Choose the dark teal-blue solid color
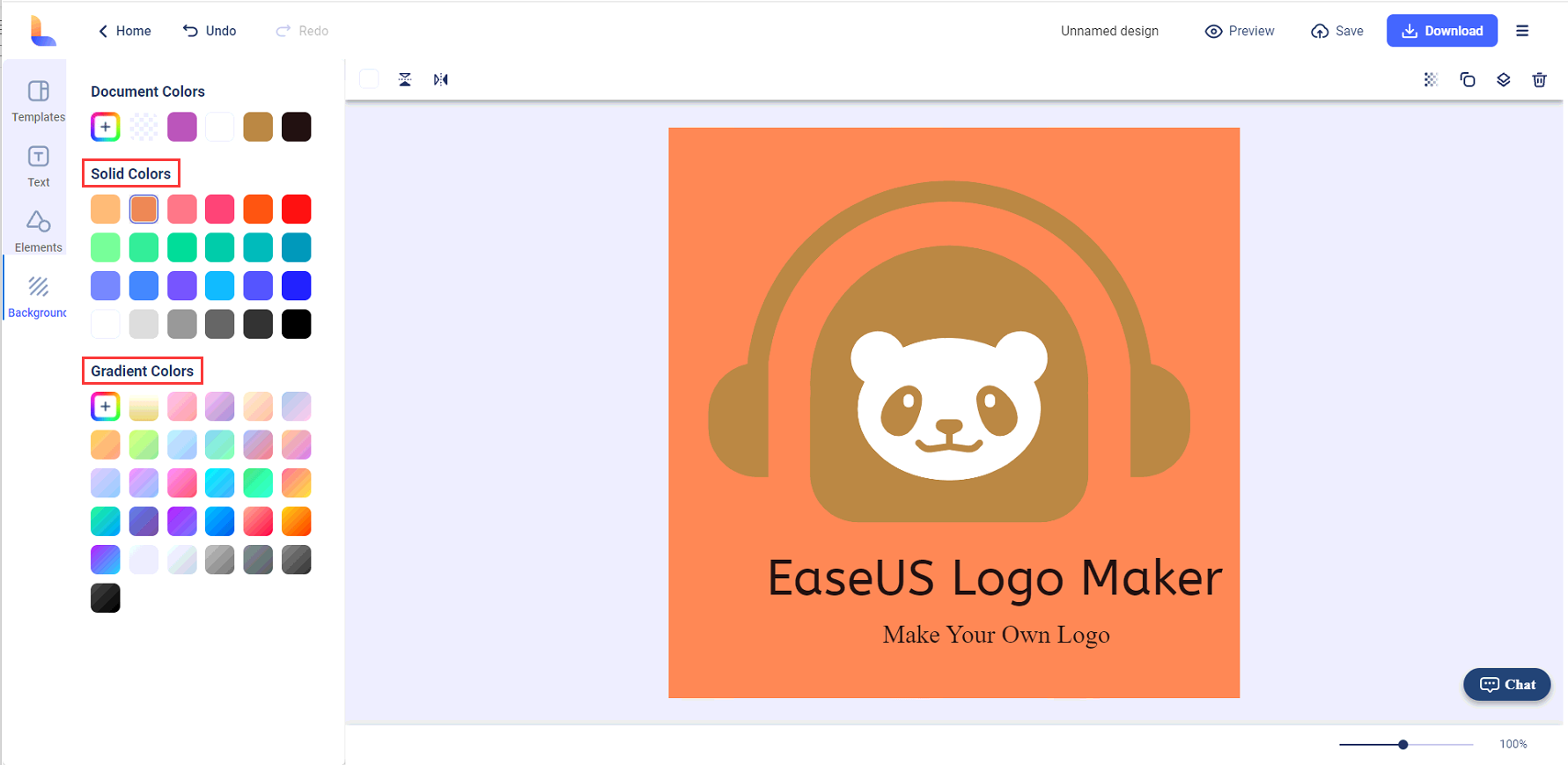The width and height of the screenshot is (1568, 765). (297, 247)
